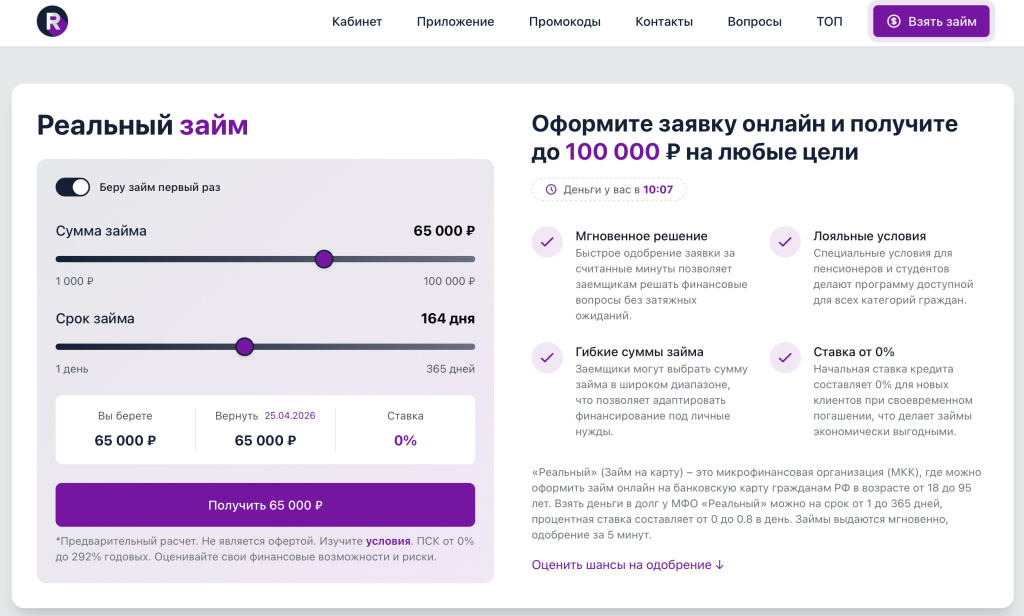This screenshot has width=1024, height=616.
Task: Click the Срок займа slider handle
Action: [x=244, y=347]
